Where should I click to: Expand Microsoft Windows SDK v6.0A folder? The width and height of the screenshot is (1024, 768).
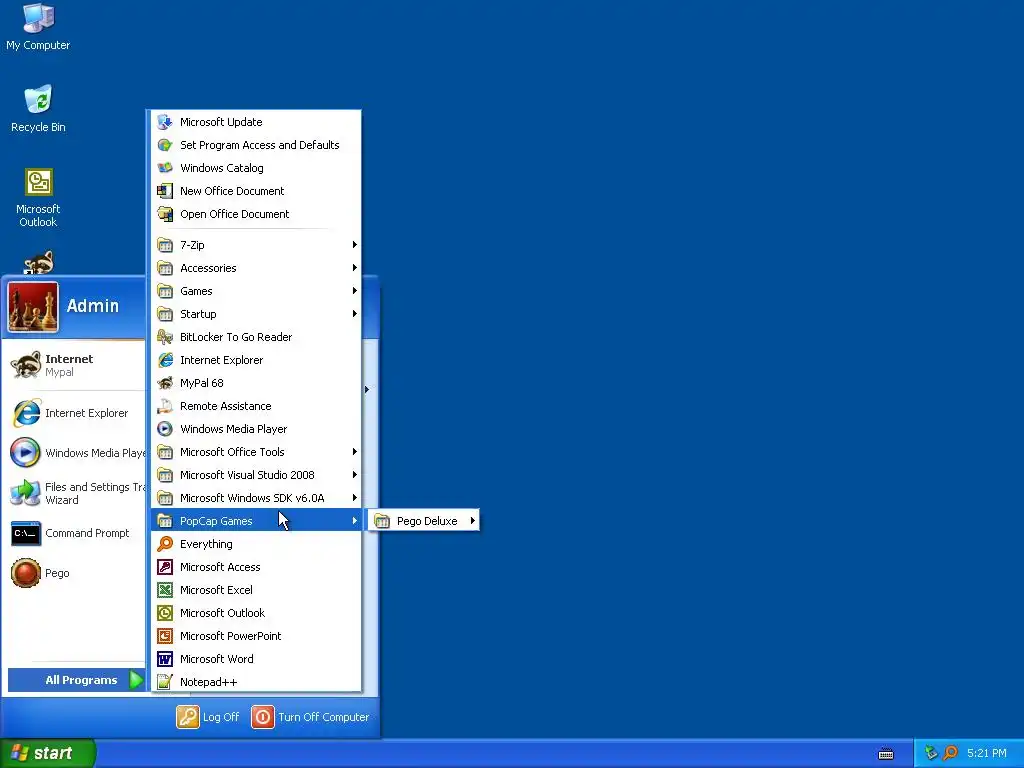pos(255,498)
